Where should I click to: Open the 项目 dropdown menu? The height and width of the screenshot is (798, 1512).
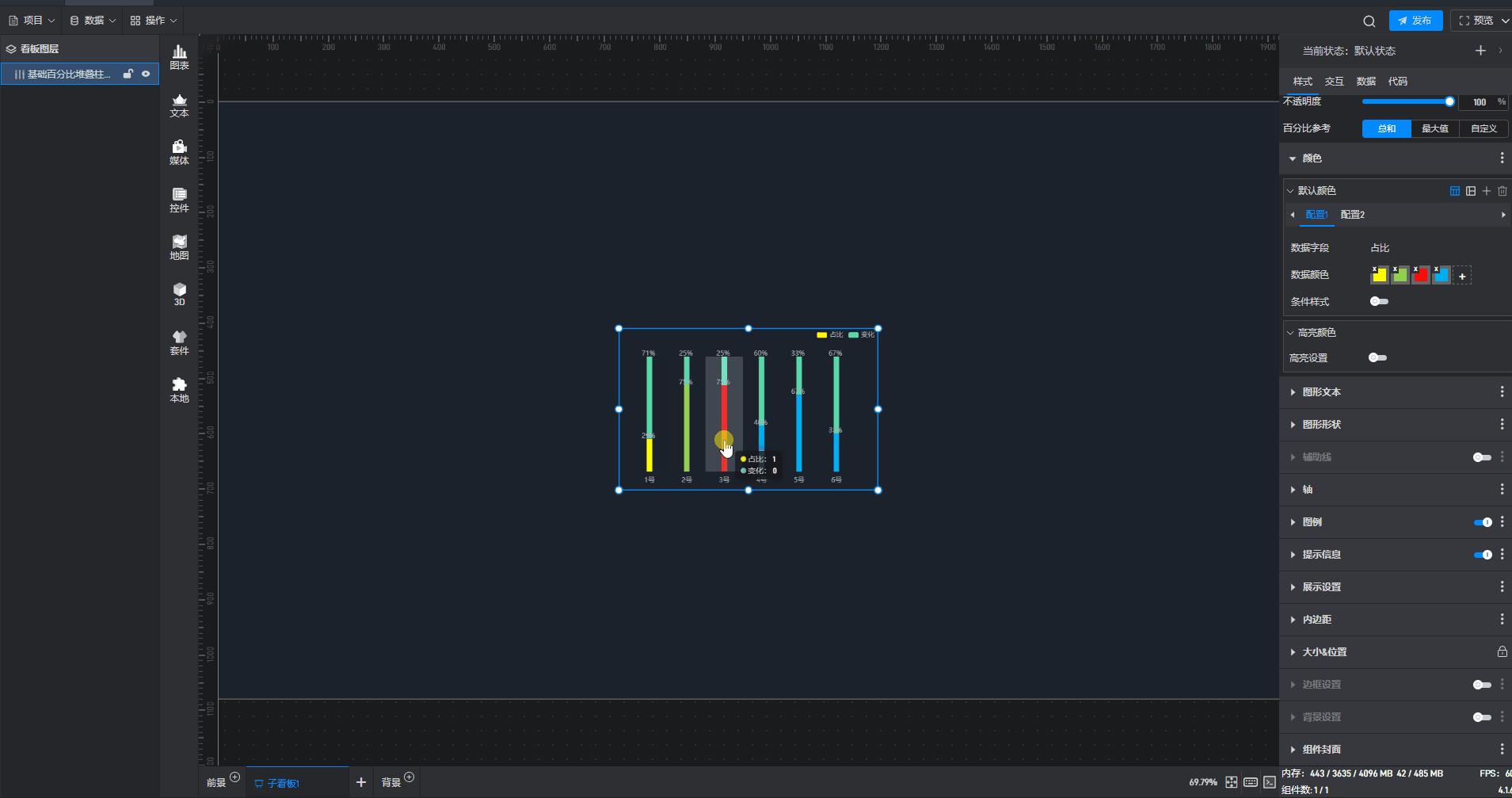[x=32, y=21]
